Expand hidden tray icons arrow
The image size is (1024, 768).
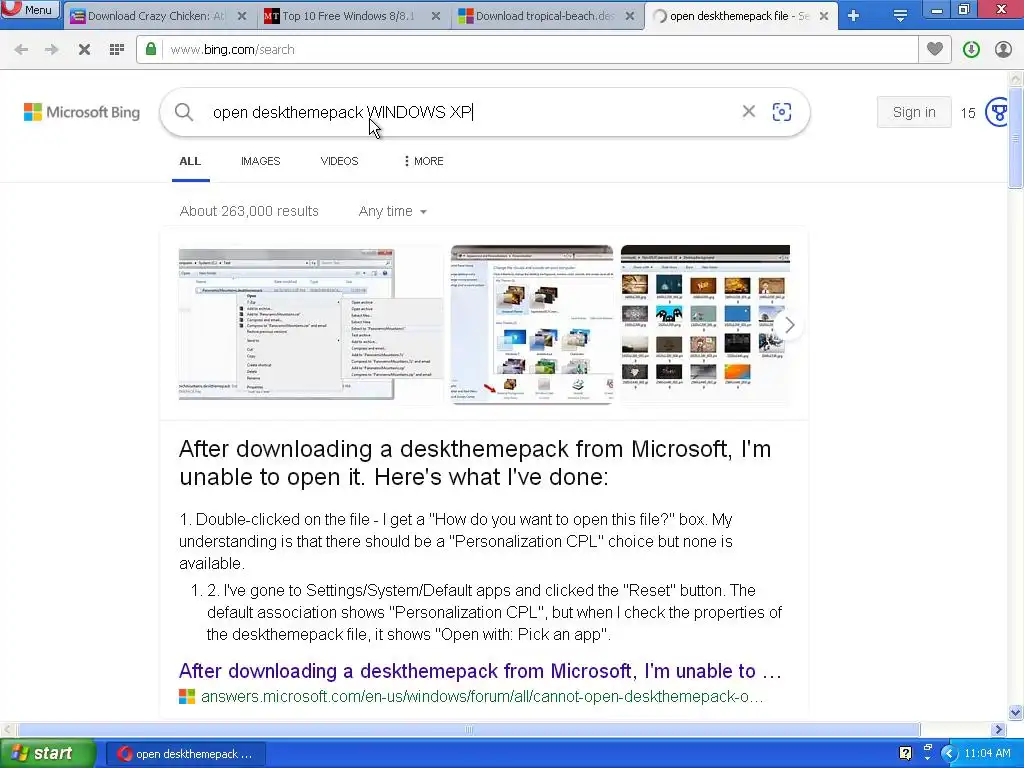click(x=949, y=754)
